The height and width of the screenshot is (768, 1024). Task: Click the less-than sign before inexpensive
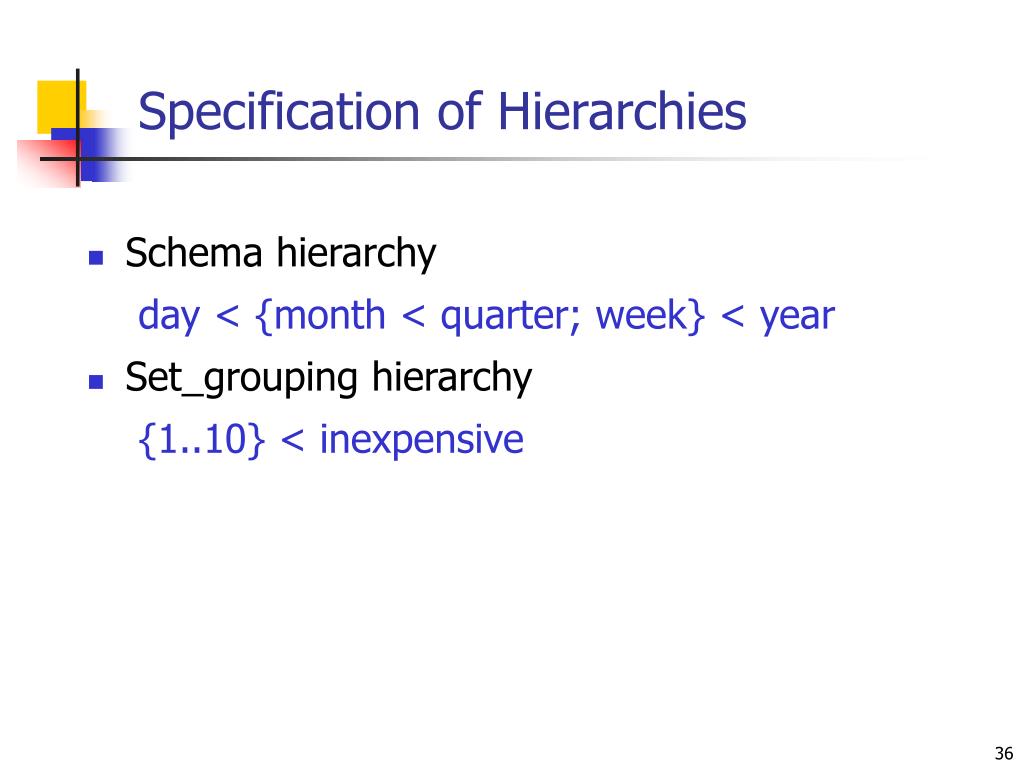292,441
